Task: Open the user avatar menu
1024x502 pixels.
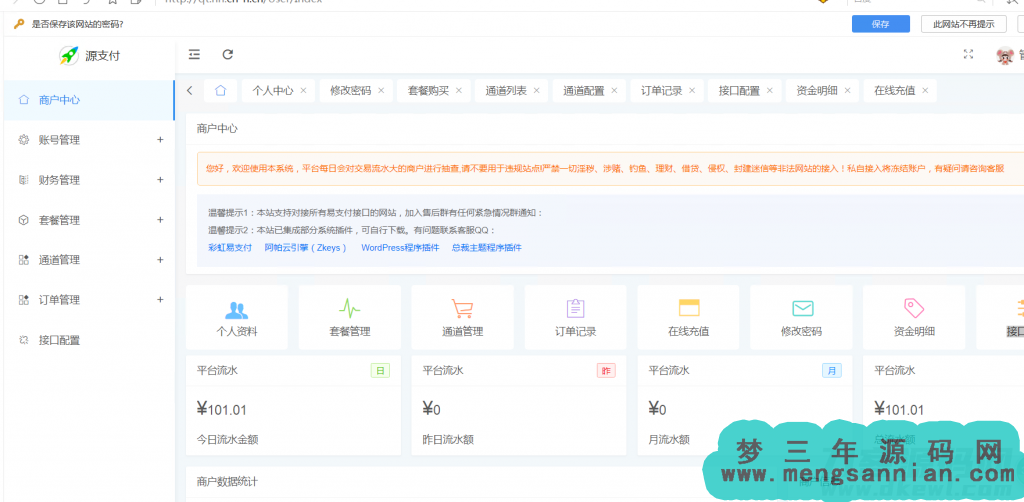Action: pyautogui.click(x=1005, y=55)
